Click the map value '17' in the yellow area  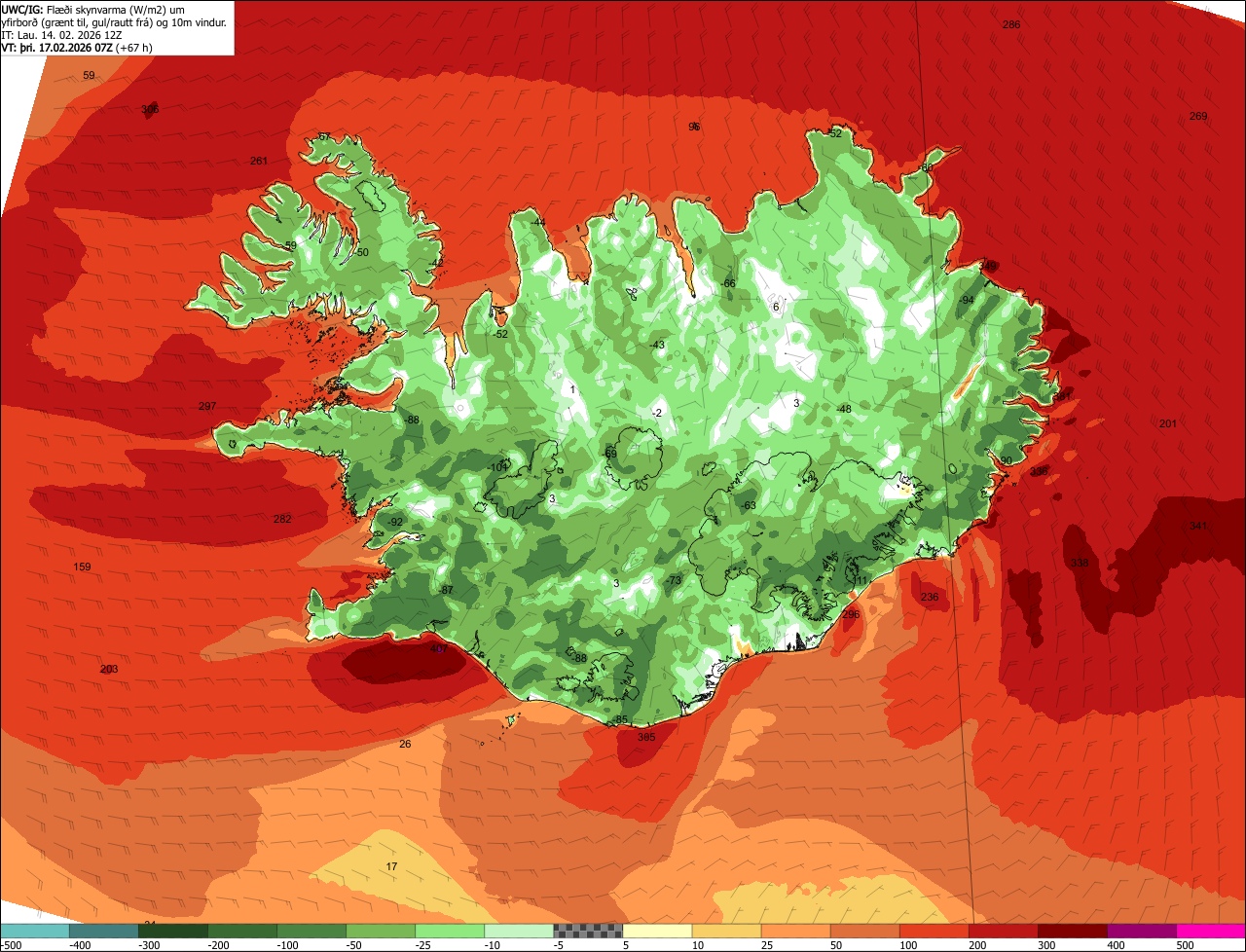[391, 866]
